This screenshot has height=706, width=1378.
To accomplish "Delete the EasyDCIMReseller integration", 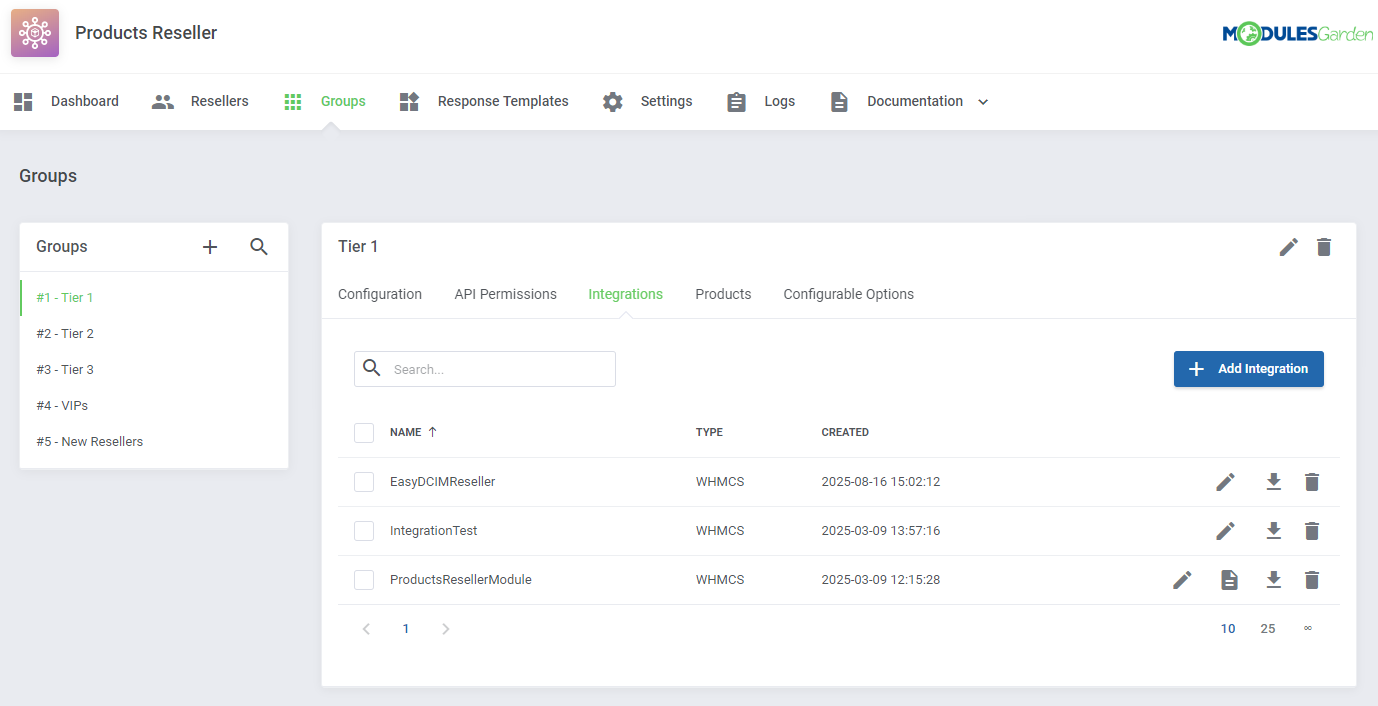I will [1311, 481].
